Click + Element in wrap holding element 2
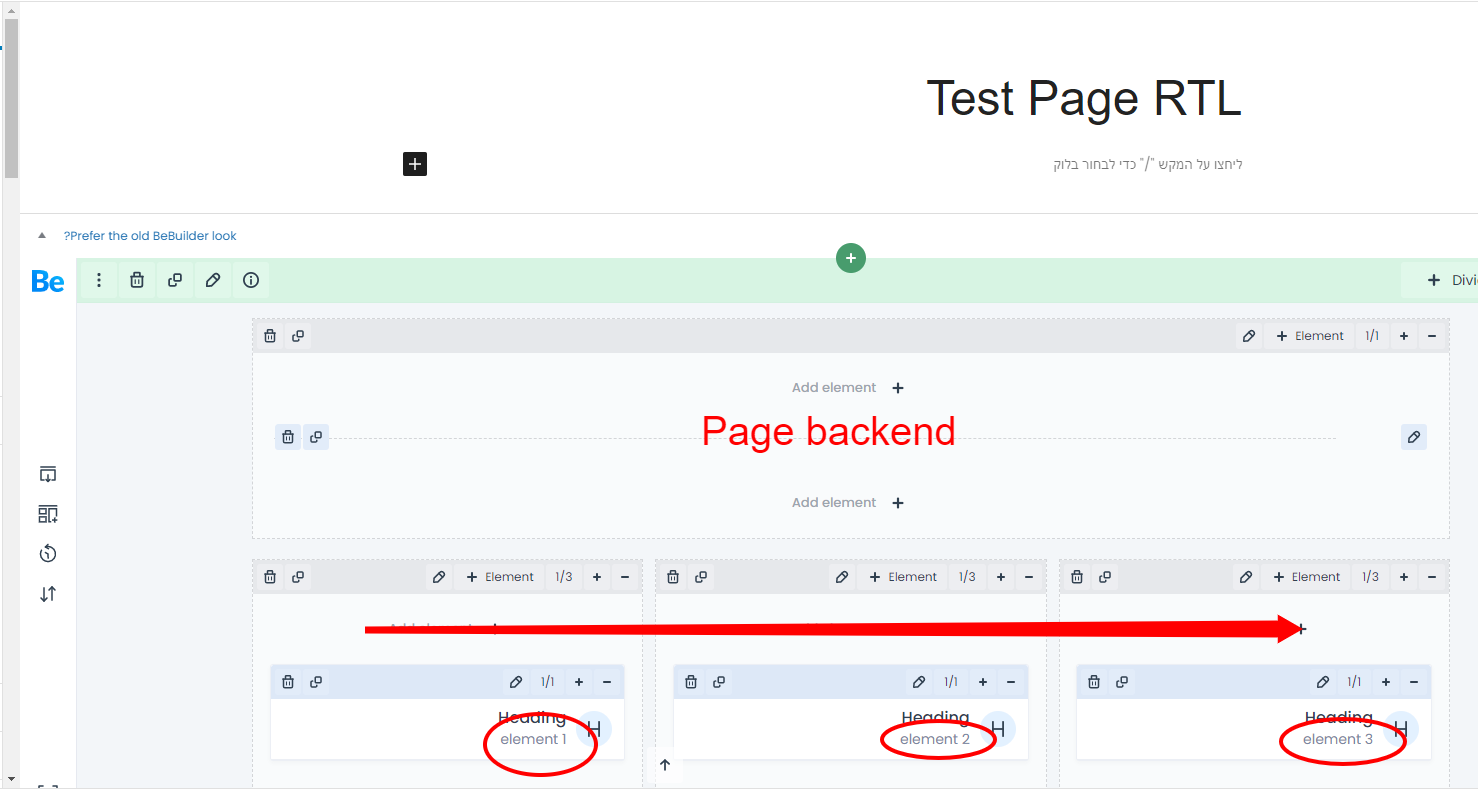Viewport: 1478px width, 790px height. click(903, 577)
